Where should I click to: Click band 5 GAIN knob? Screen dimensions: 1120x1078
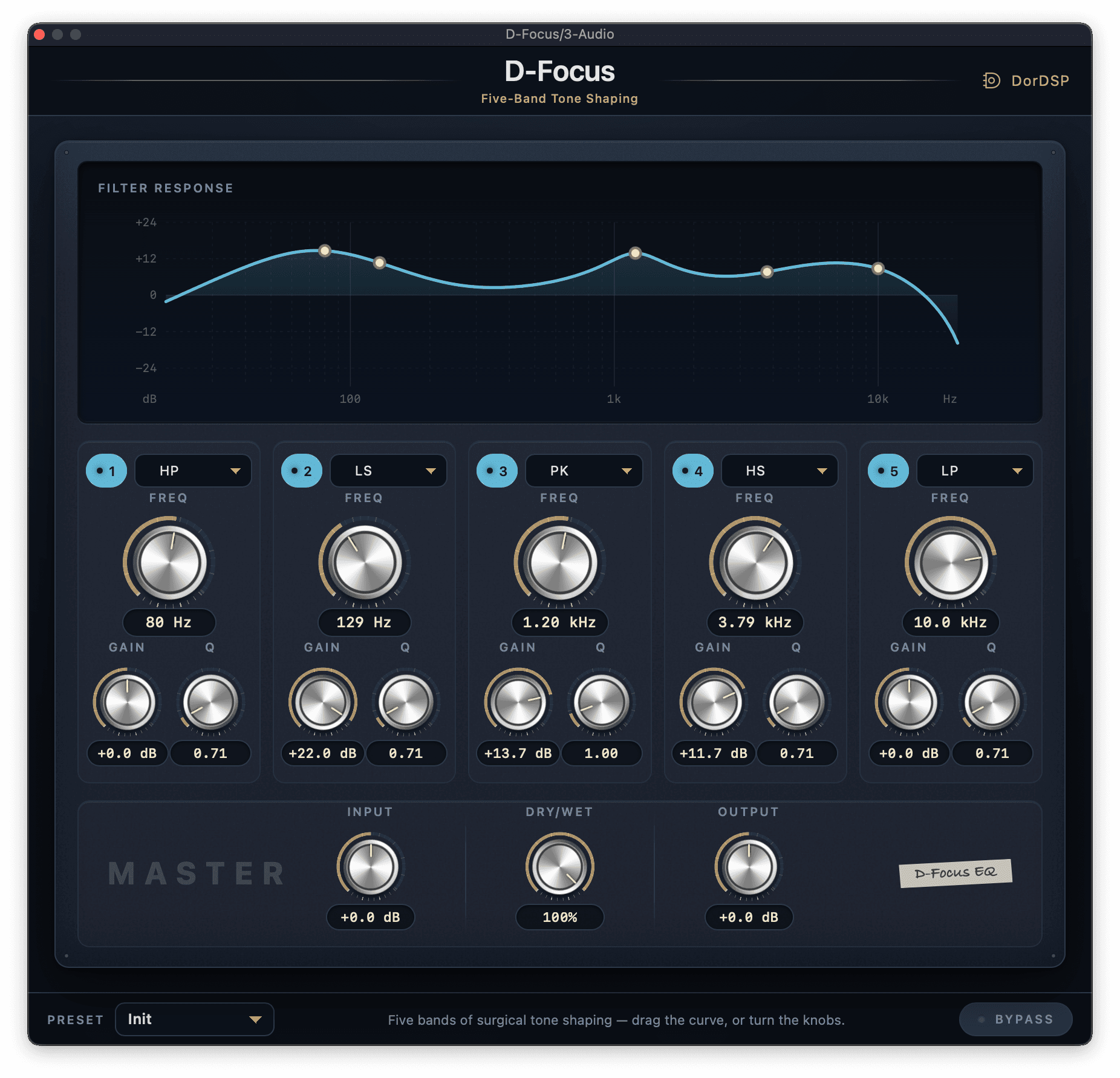click(x=909, y=702)
